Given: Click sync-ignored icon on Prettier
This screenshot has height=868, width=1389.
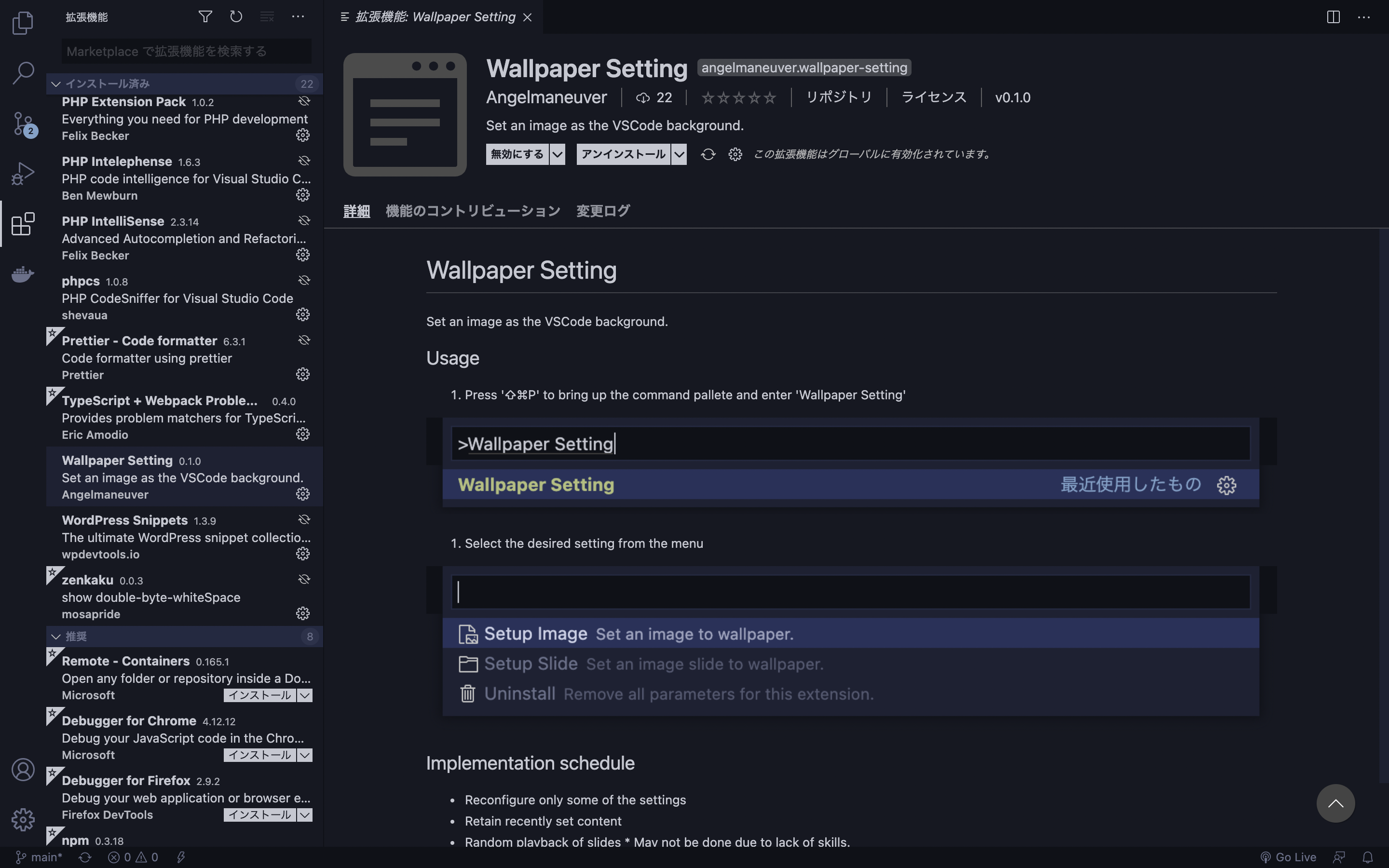Looking at the screenshot, I should point(304,340).
